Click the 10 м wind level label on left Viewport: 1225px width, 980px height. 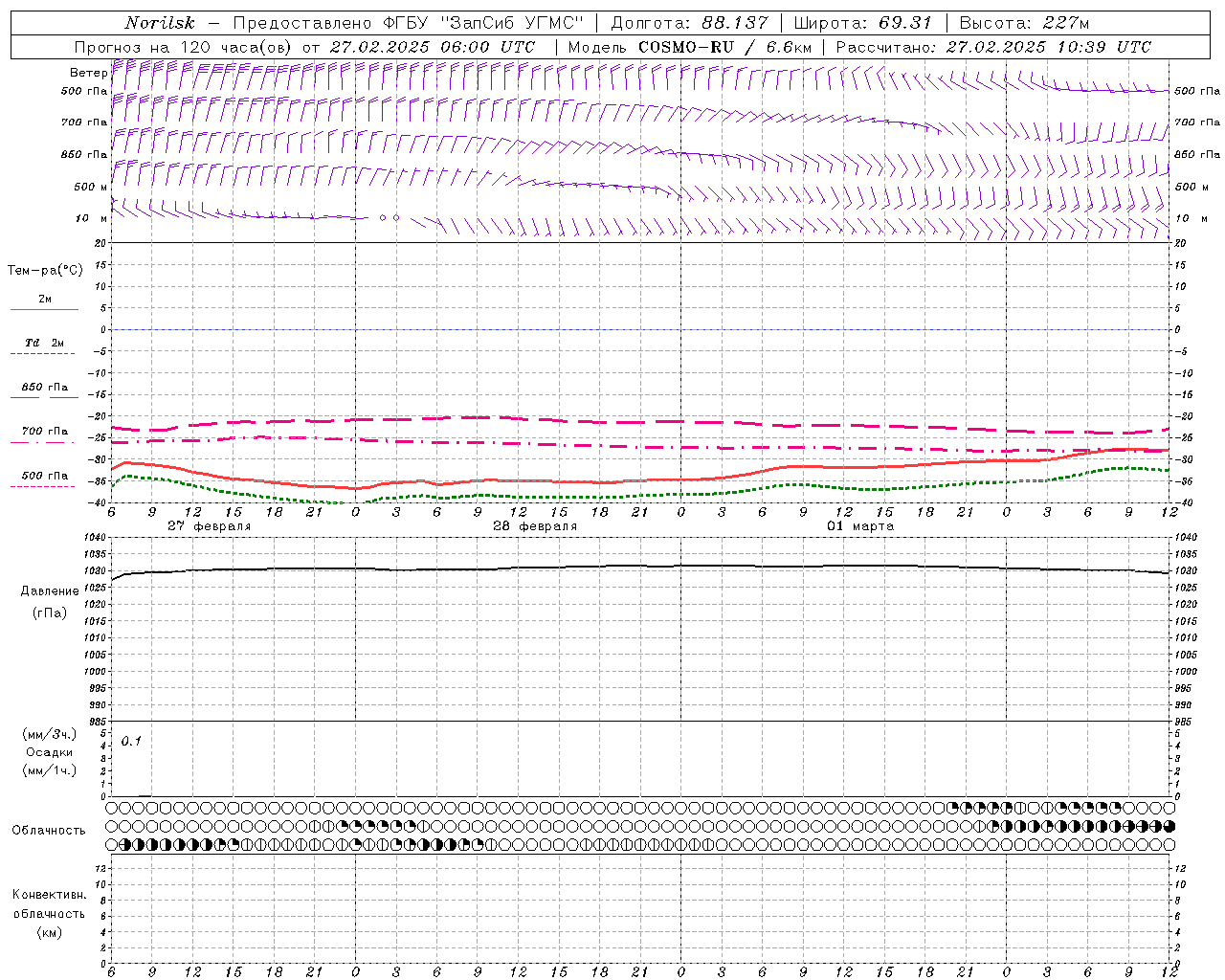(x=91, y=218)
